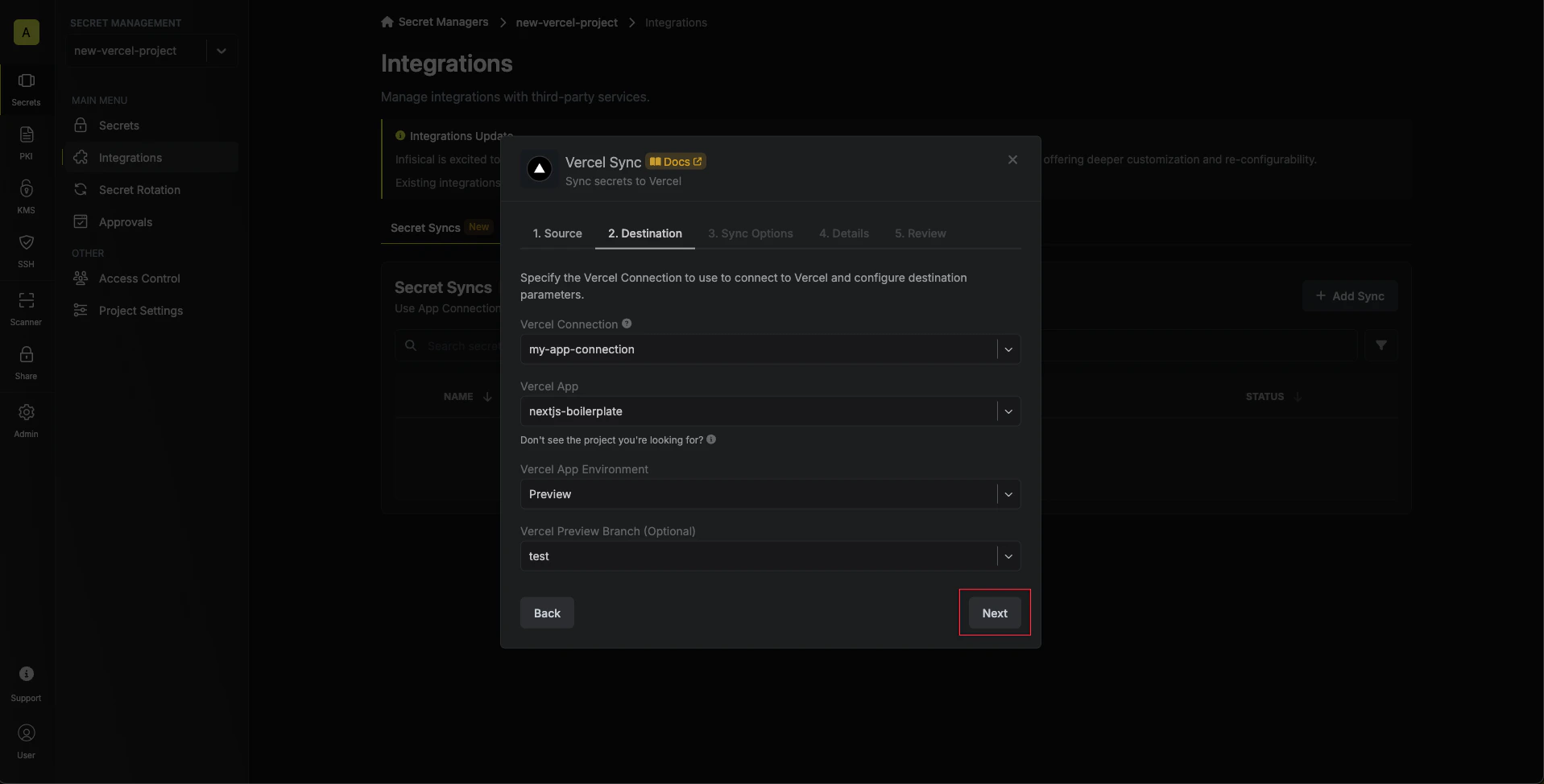Screen dimensions: 1544x784
Task: Open the Vercel App Environment dropdown
Action: point(770,494)
